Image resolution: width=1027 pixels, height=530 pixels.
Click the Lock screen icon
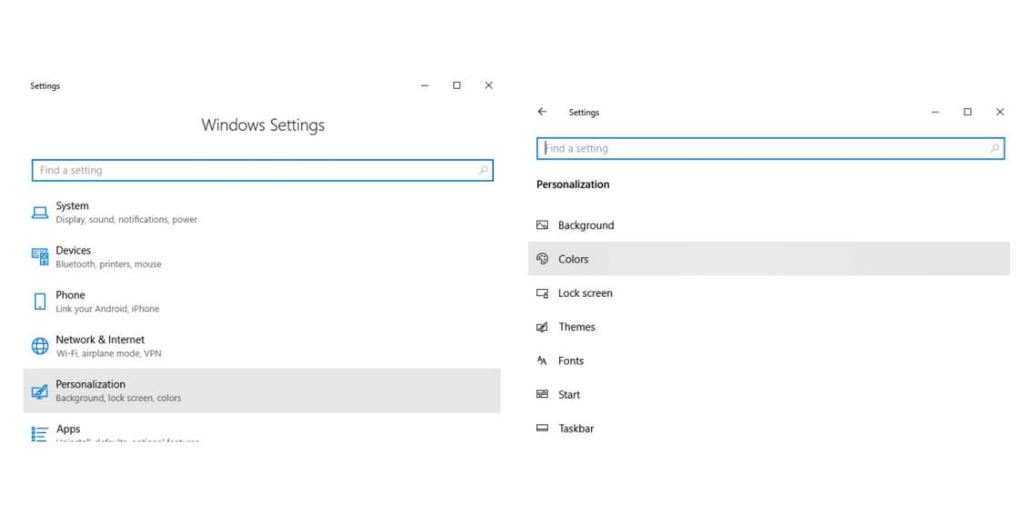click(x=542, y=293)
